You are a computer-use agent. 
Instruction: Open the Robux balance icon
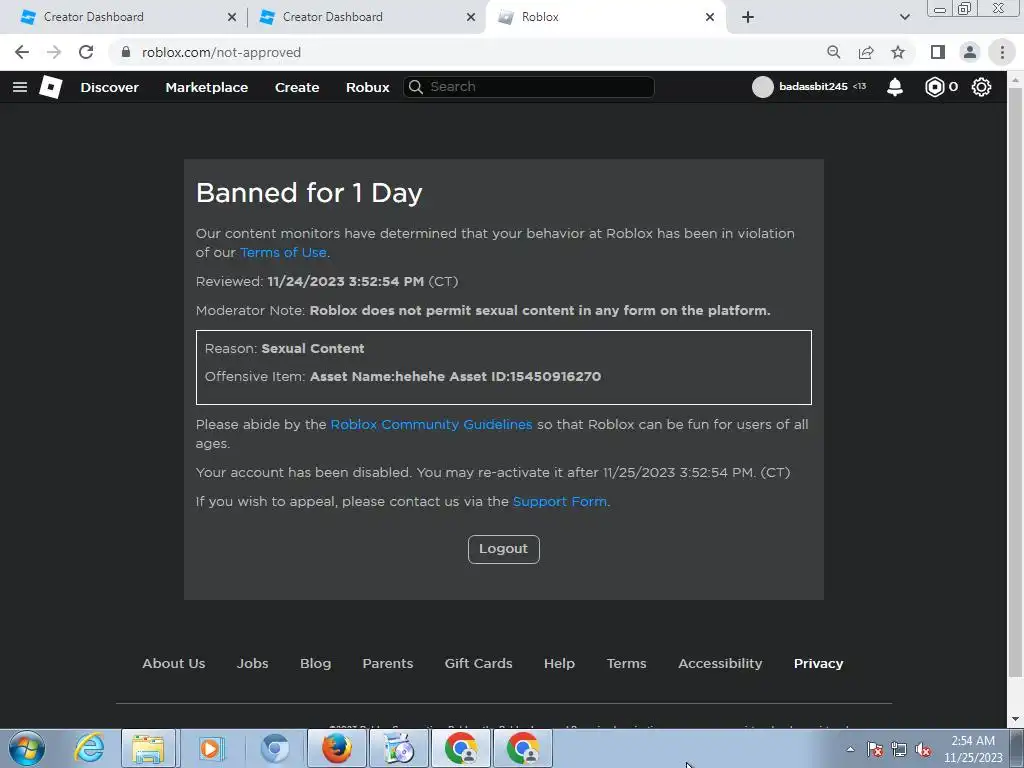point(935,87)
